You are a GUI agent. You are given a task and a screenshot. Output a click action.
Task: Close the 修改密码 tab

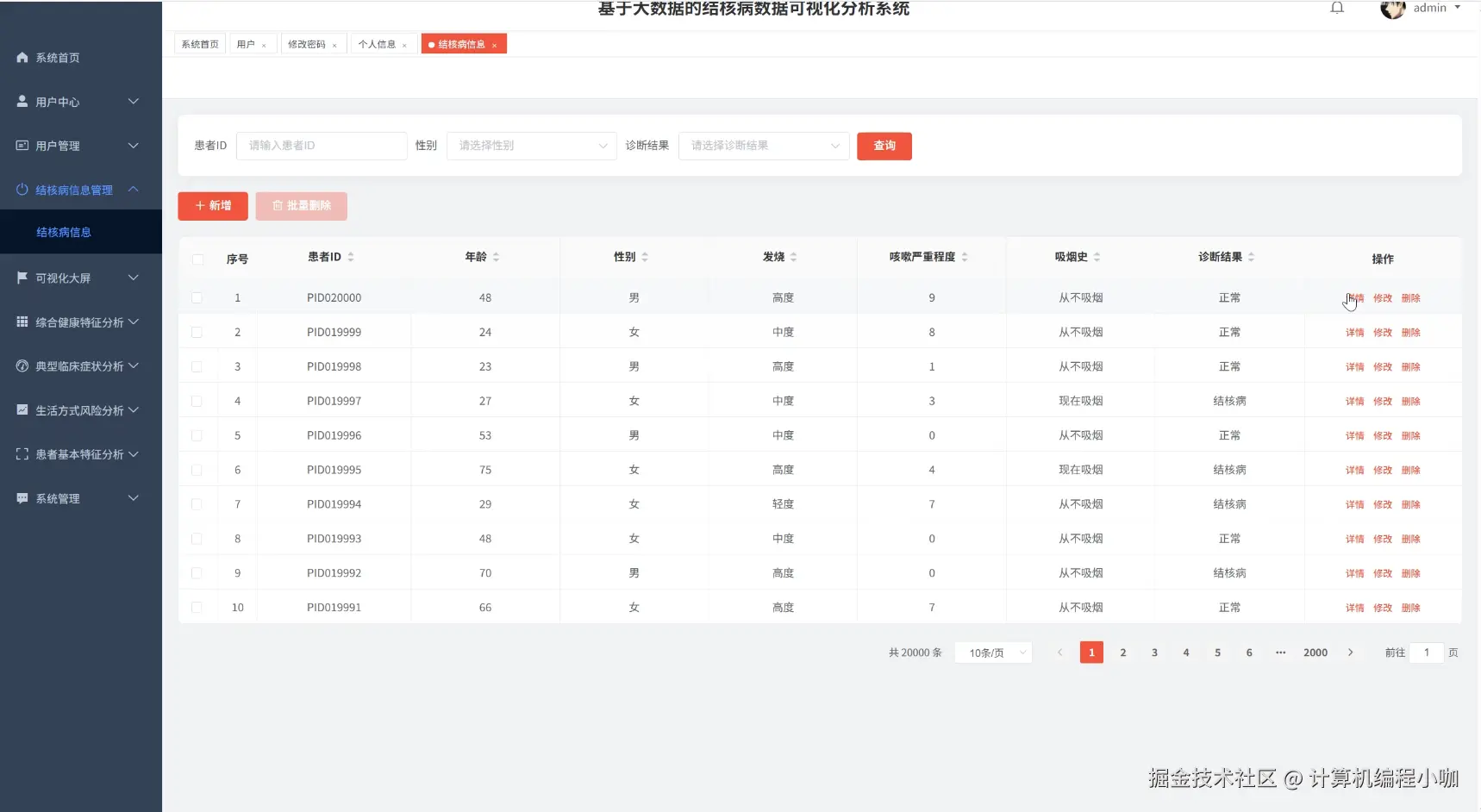[334, 45]
